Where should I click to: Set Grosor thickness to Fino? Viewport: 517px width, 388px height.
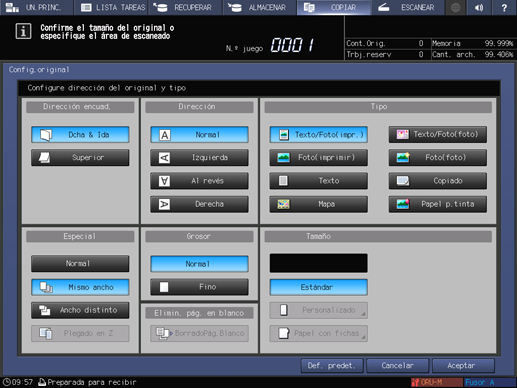point(199,287)
